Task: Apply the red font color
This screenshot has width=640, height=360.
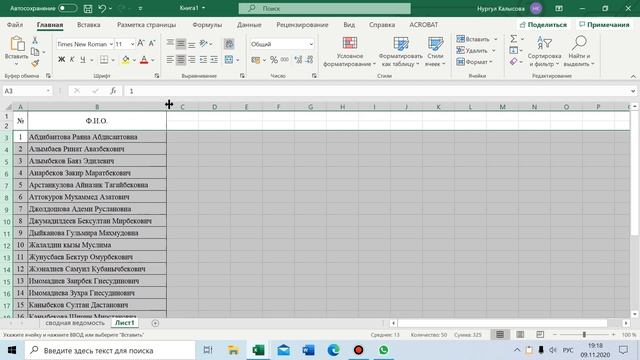Action: (x=144, y=60)
